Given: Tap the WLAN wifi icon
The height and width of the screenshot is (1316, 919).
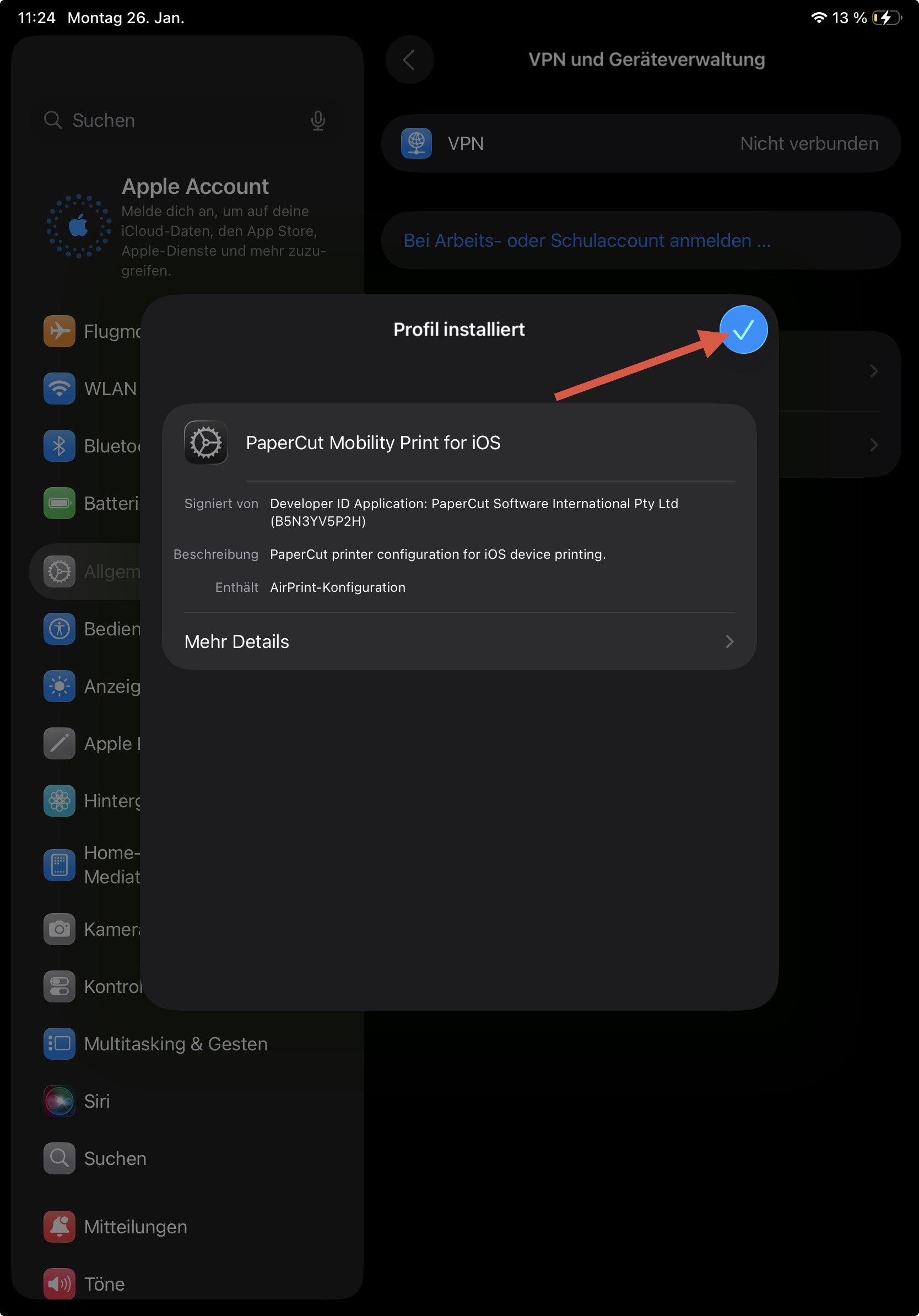Looking at the screenshot, I should pos(60,389).
